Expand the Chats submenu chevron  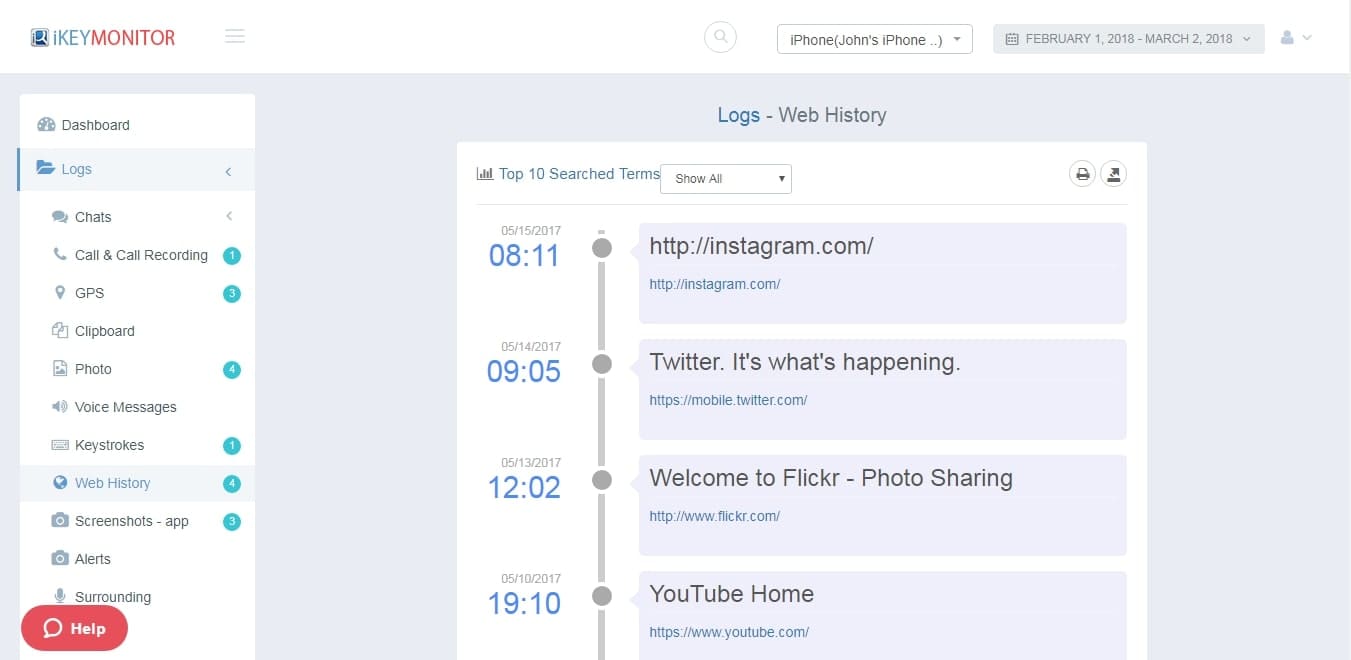coord(229,216)
